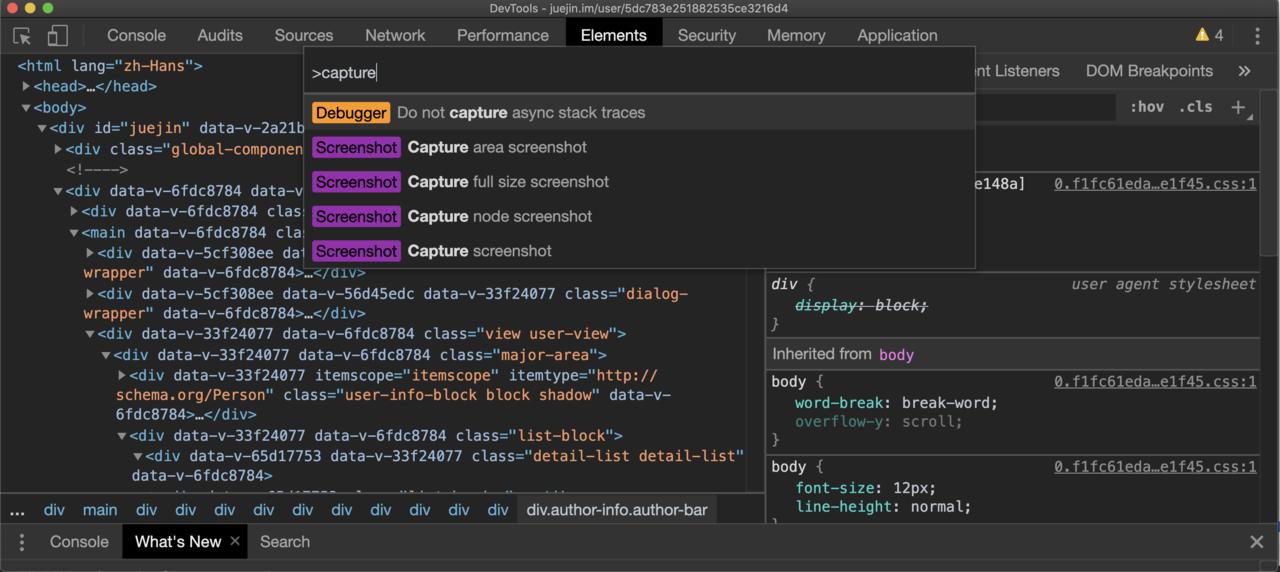Open the css link beside body font-size rule

point(1155,467)
